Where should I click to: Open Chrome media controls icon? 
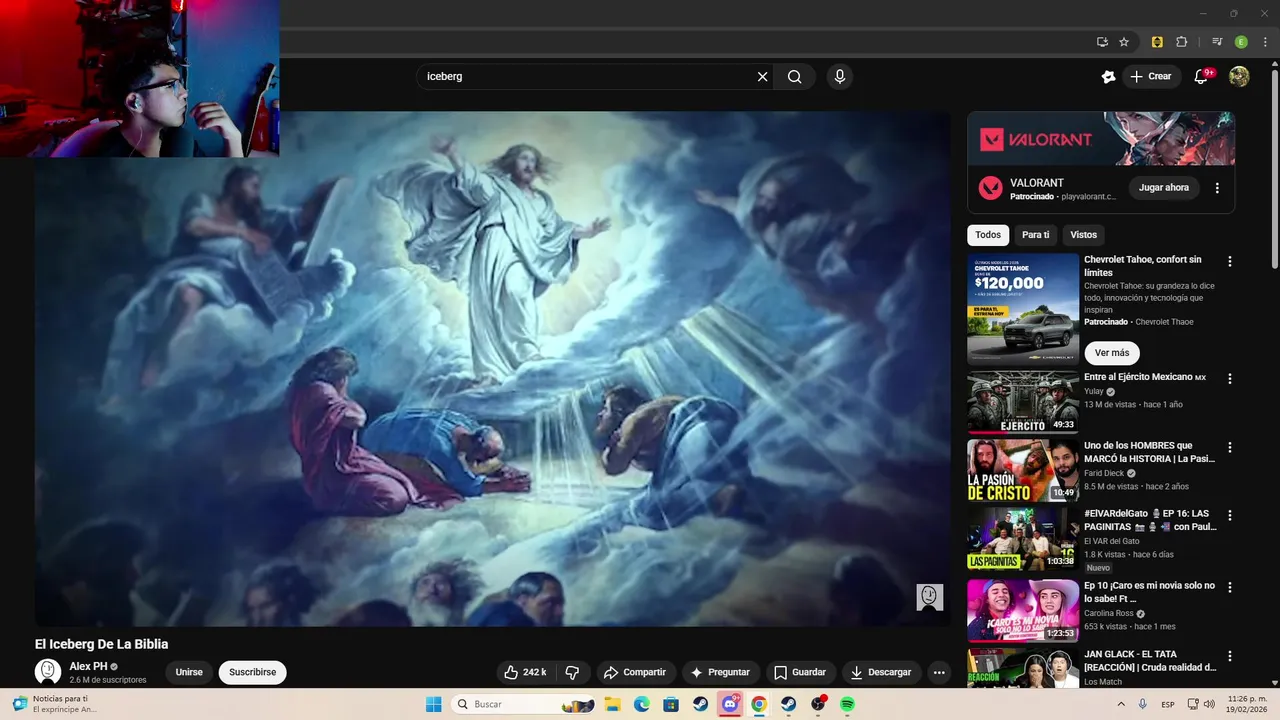coord(1217,42)
